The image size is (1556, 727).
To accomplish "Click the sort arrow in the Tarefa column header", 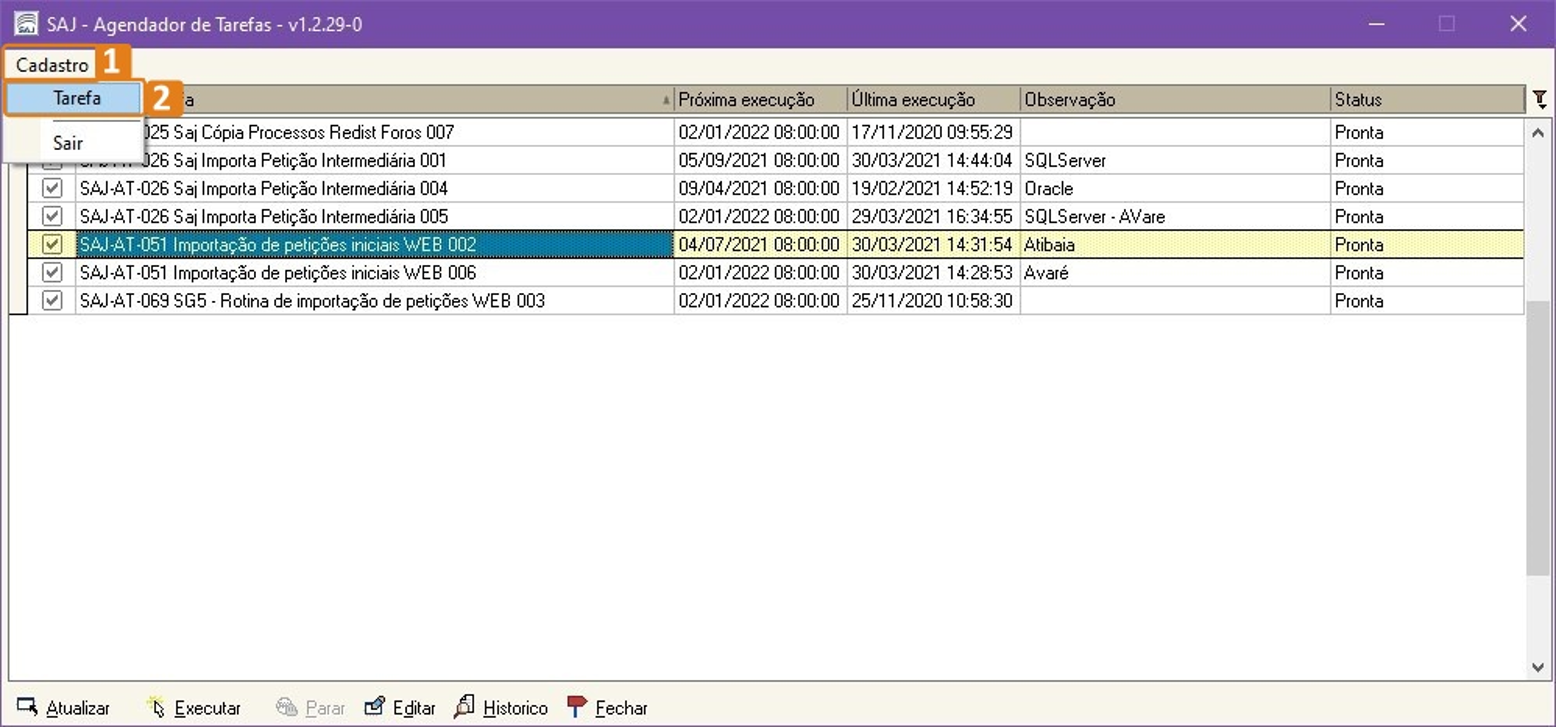I will (x=666, y=100).
